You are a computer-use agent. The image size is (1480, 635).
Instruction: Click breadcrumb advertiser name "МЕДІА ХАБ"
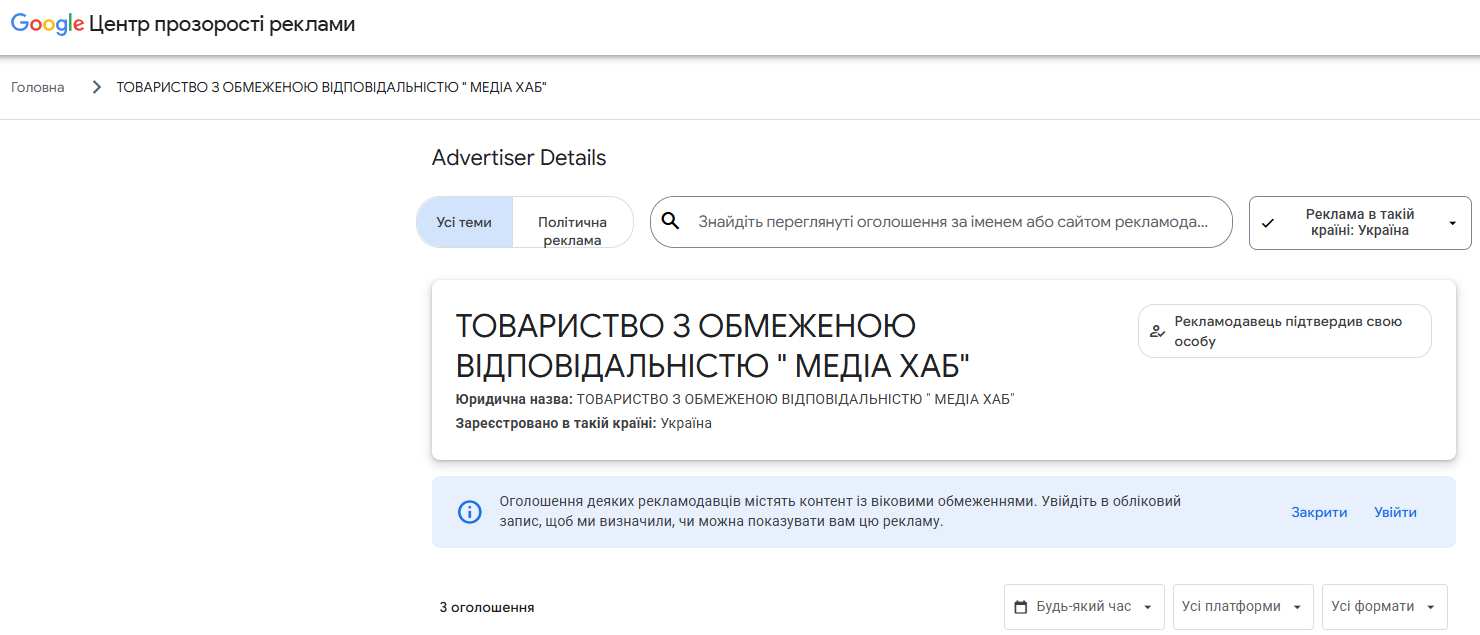click(x=332, y=87)
